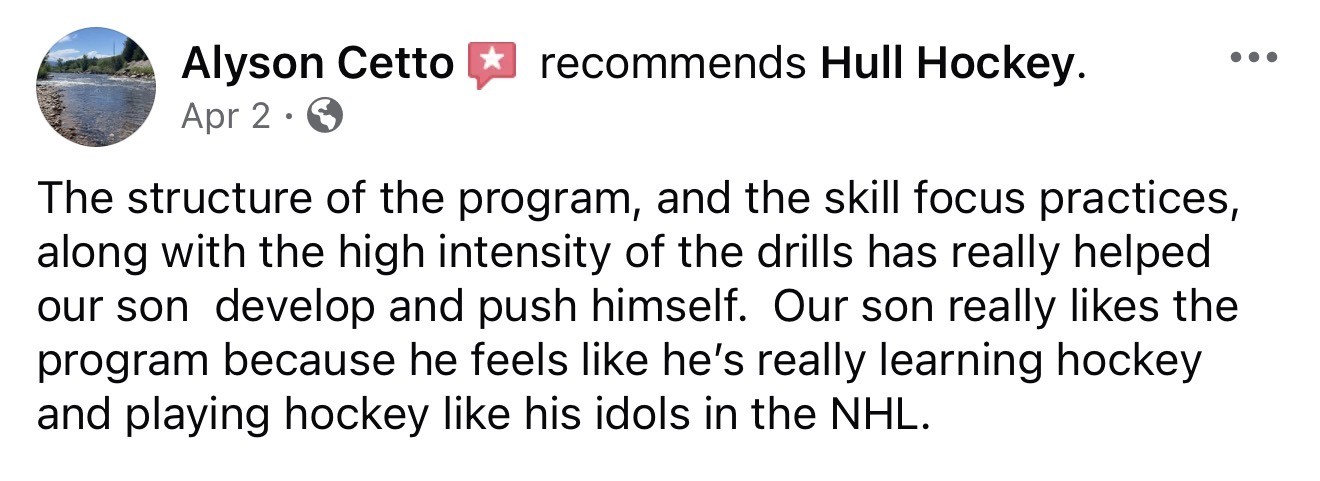Click the globe public audience icon
Image resolution: width=1320 pixels, height=481 pixels.
326,116
